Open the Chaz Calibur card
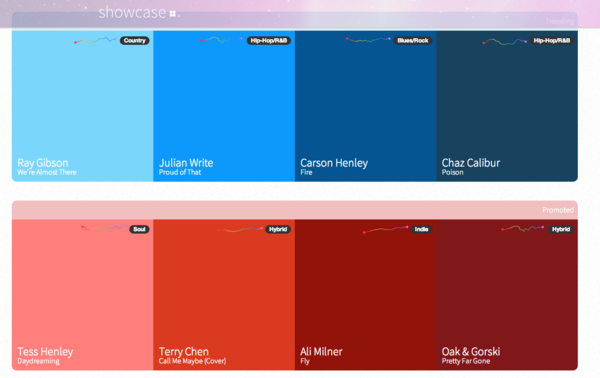This screenshot has width=600, height=378. (x=507, y=106)
